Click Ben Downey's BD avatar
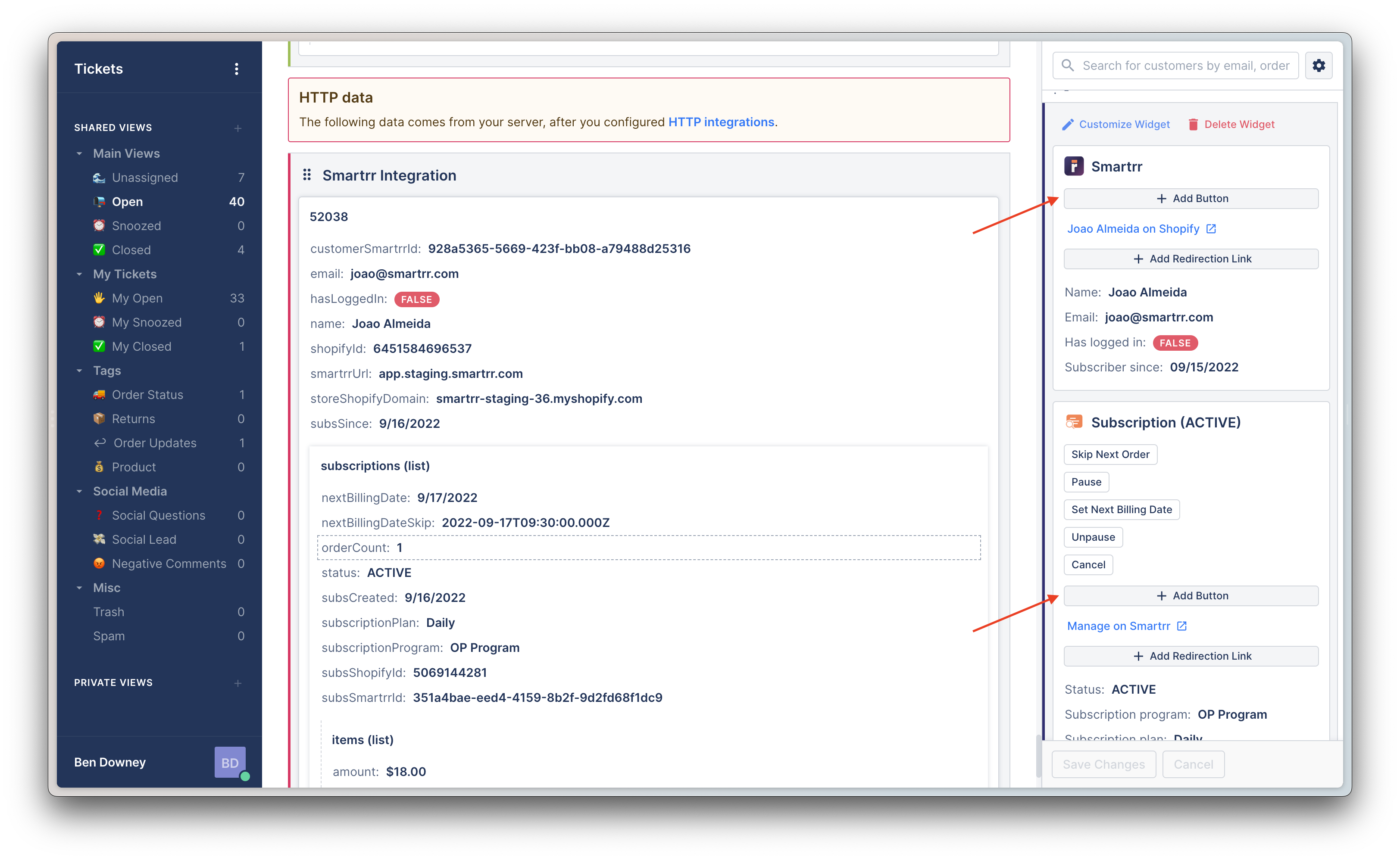The height and width of the screenshot is (860, 1400). tap(230, 762)
